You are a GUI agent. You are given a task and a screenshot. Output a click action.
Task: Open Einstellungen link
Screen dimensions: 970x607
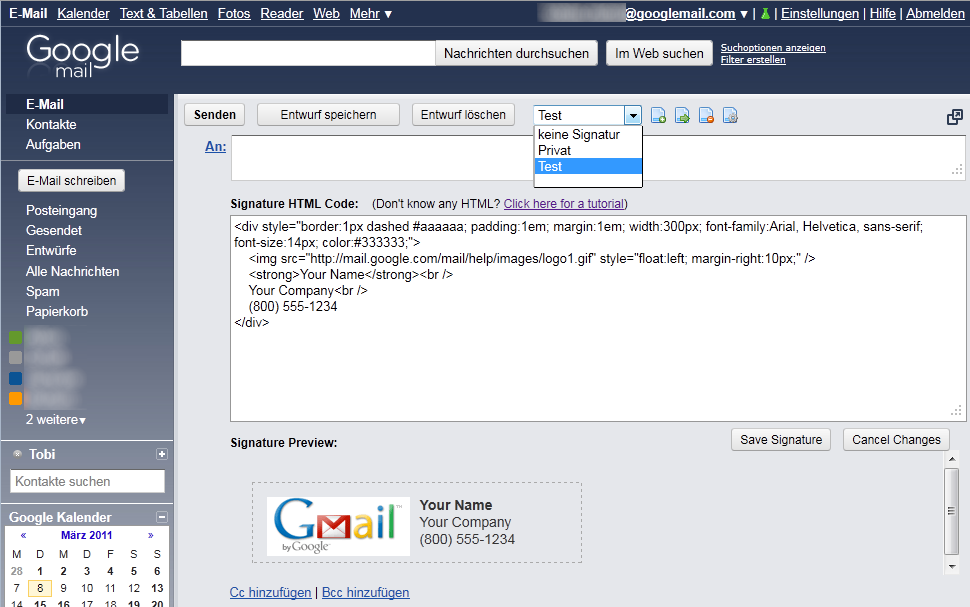click(x=820, y=14)
